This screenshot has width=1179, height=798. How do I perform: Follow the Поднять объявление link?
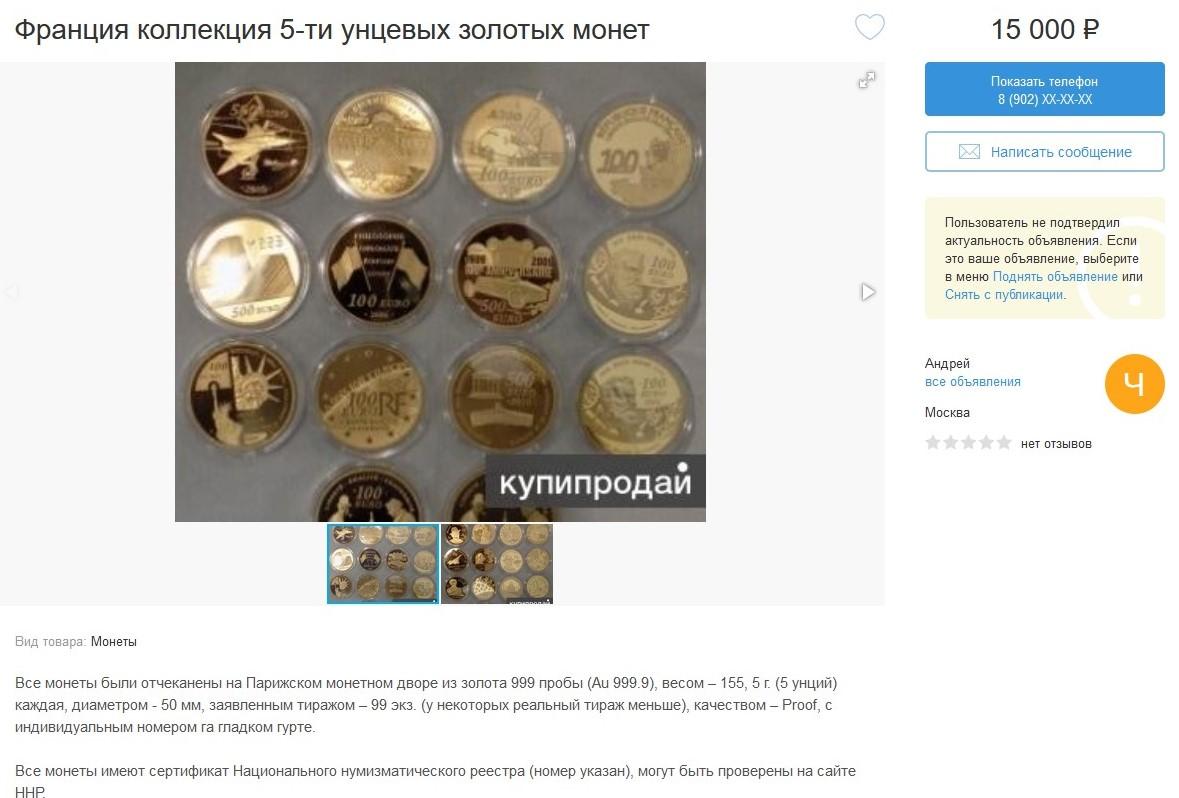pos(1055,276)
